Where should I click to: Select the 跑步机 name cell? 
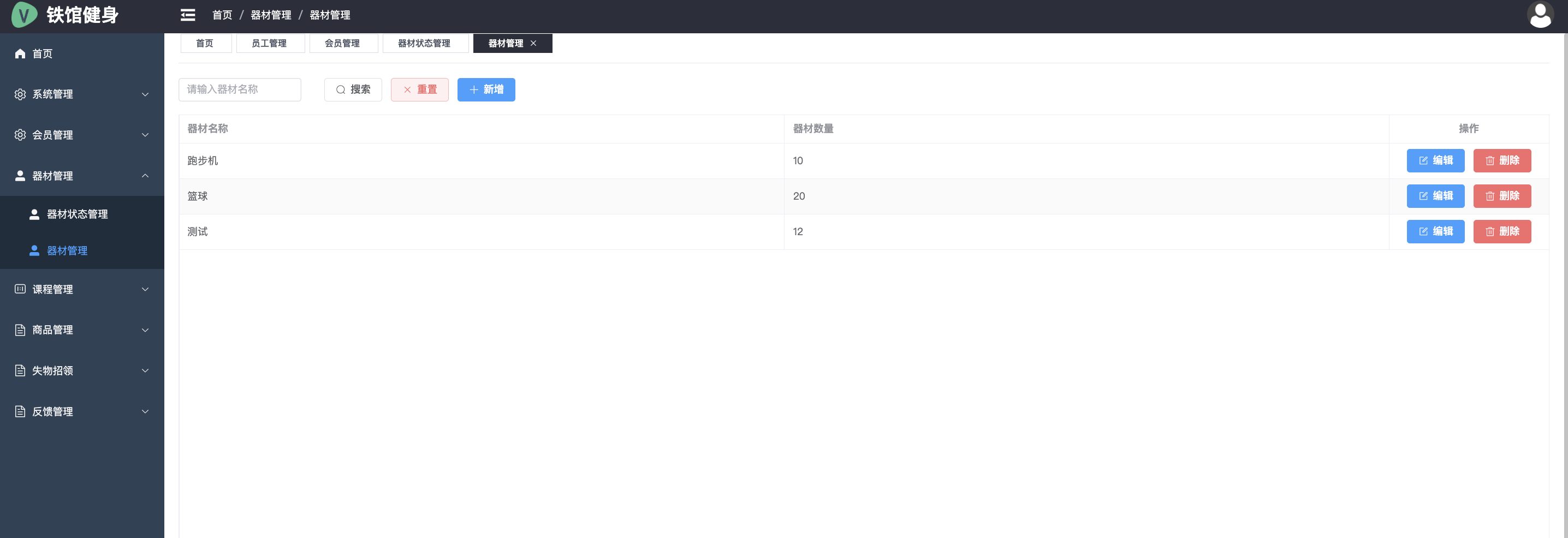coord(482,160)
